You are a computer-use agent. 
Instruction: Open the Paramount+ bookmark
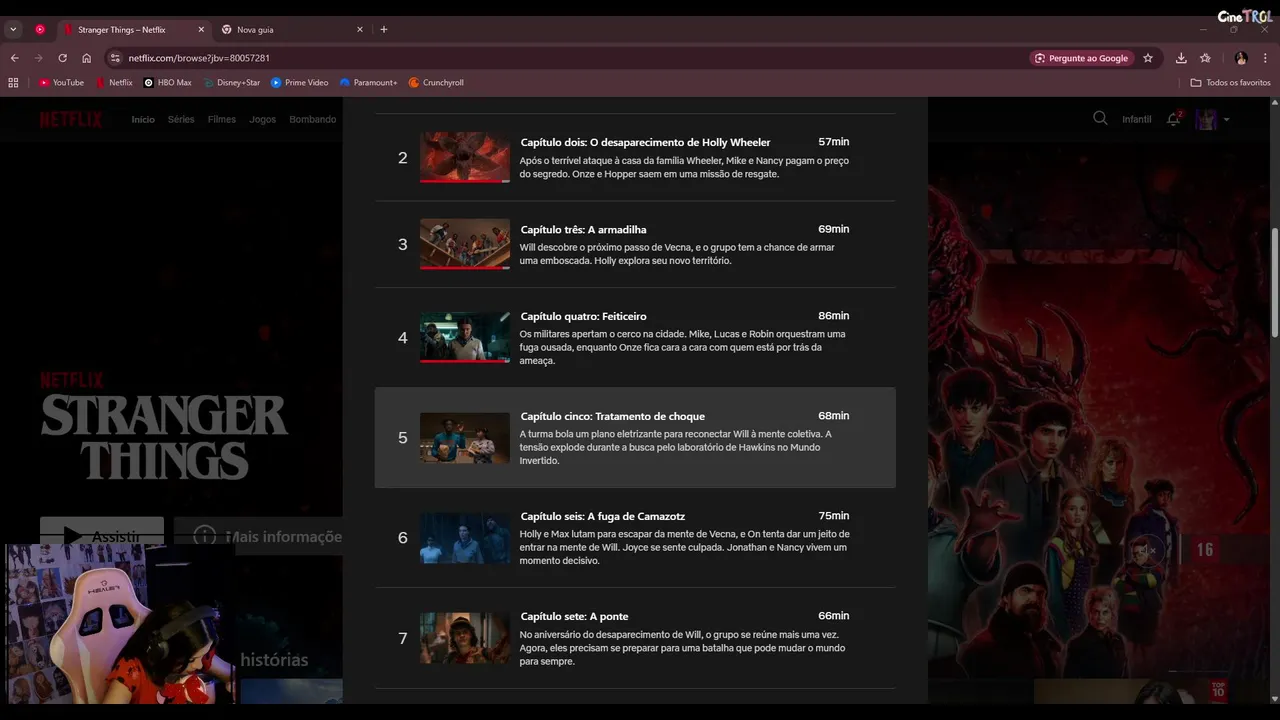coord(368,83)
